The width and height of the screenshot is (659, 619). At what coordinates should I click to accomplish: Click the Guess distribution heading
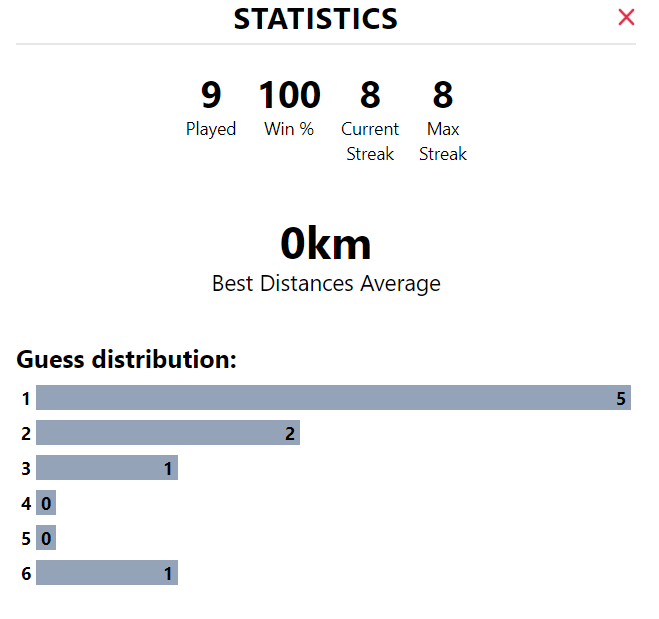(127, 360)
